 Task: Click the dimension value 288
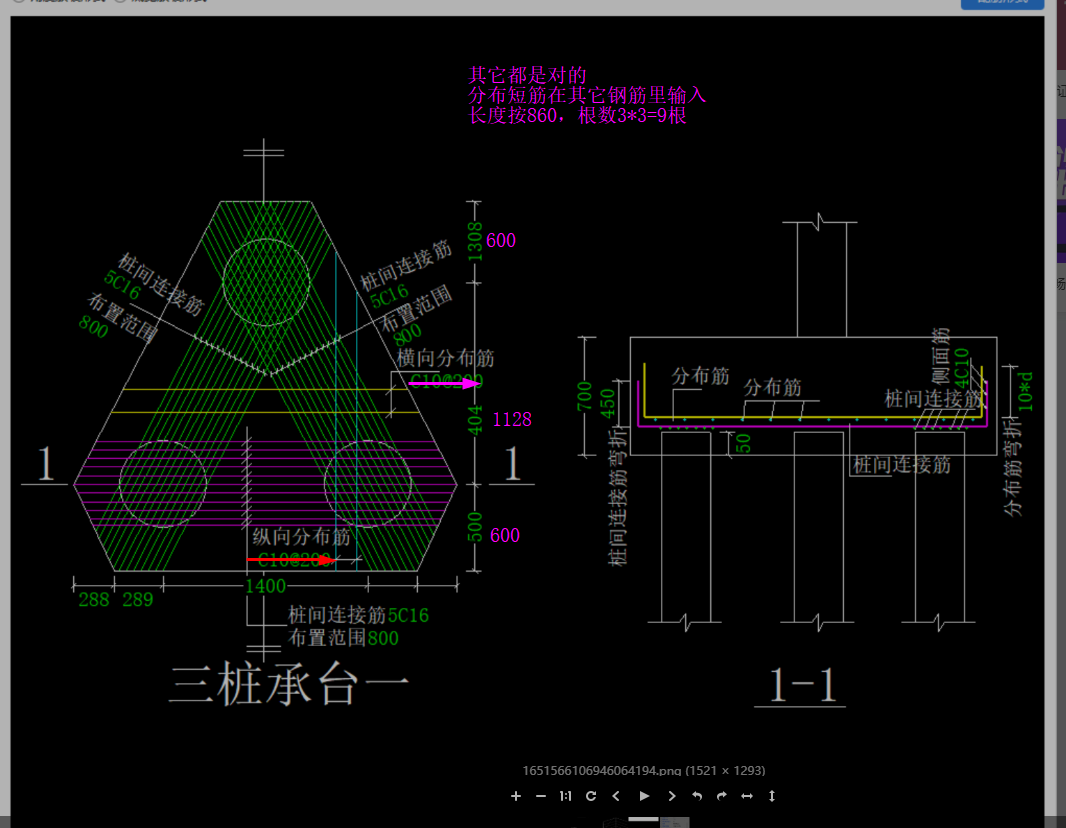(x=94, y=600)
